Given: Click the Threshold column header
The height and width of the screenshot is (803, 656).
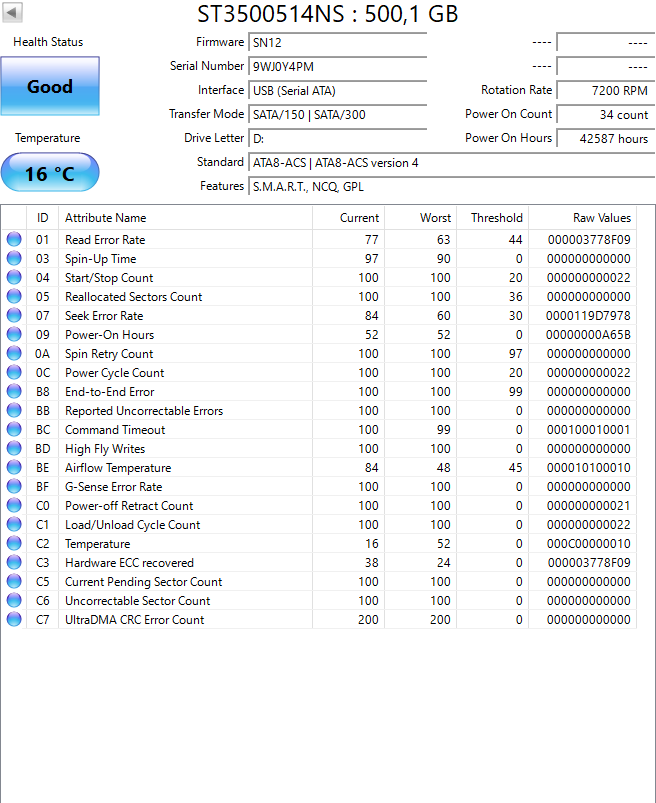Looking at the screenshot, I should pyautogui.click(x=493, y=218).
